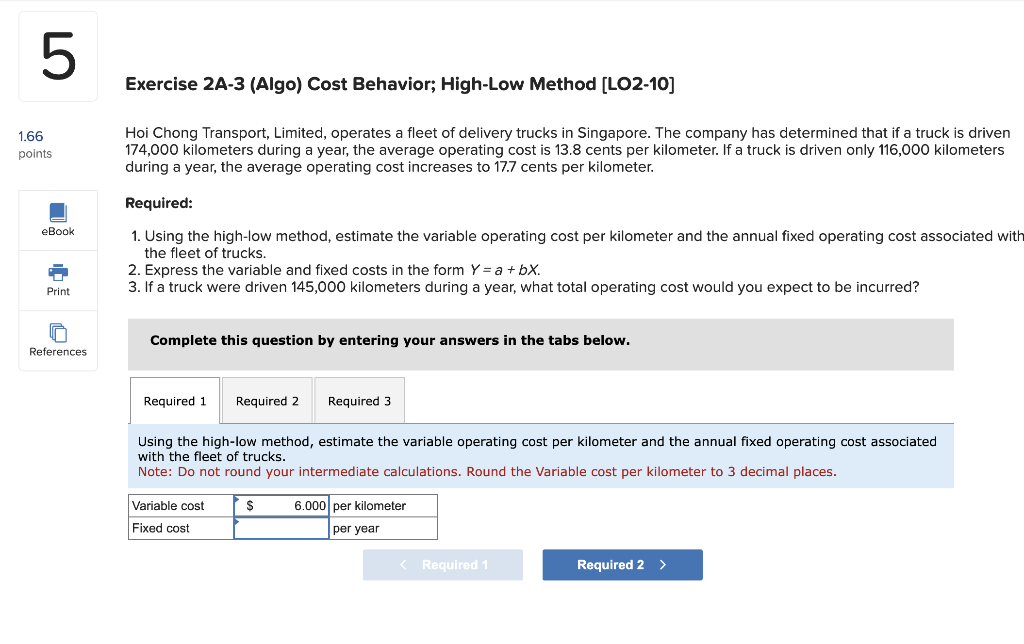Click the blue Required 2 navigation button

pos(622,564)
